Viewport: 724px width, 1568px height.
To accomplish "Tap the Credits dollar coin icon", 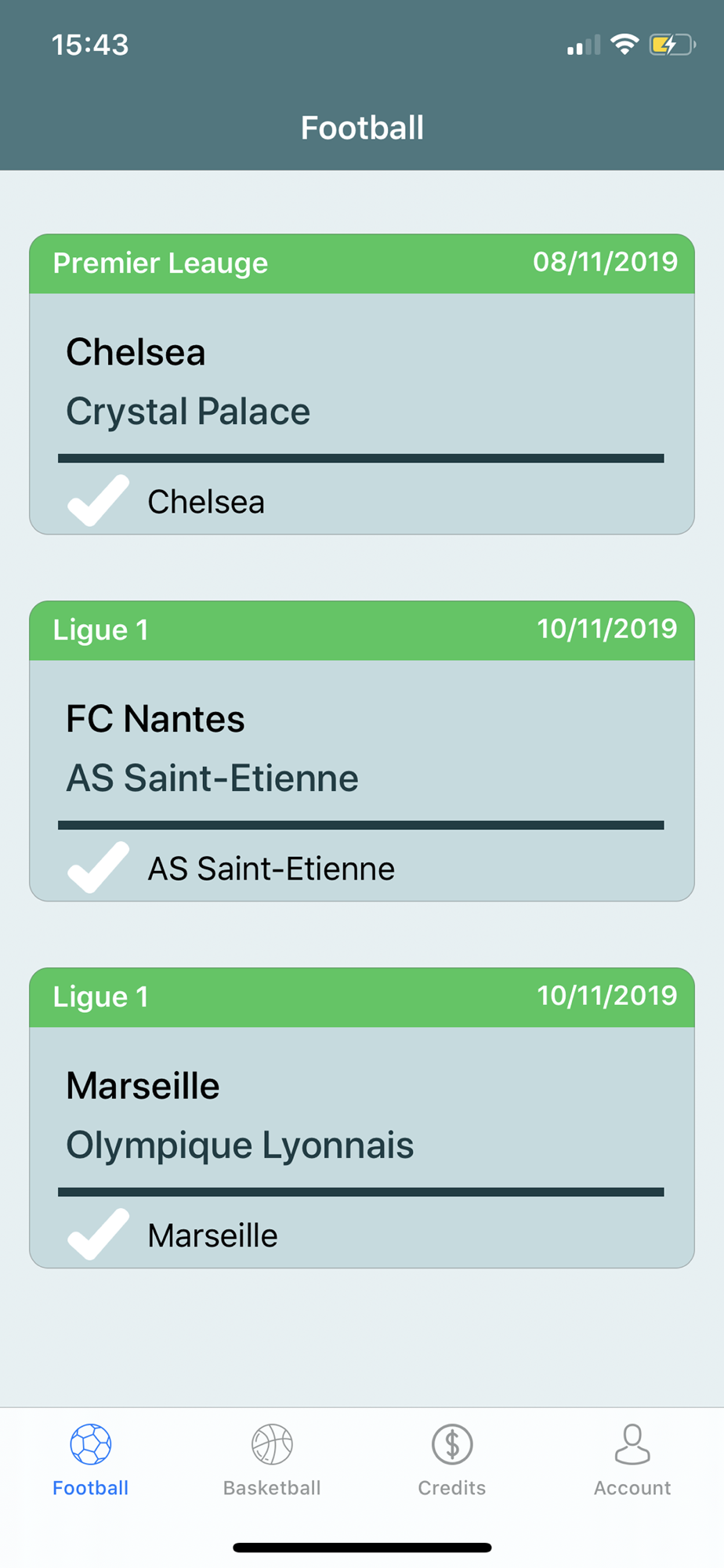I will [x=452, y=1444].
